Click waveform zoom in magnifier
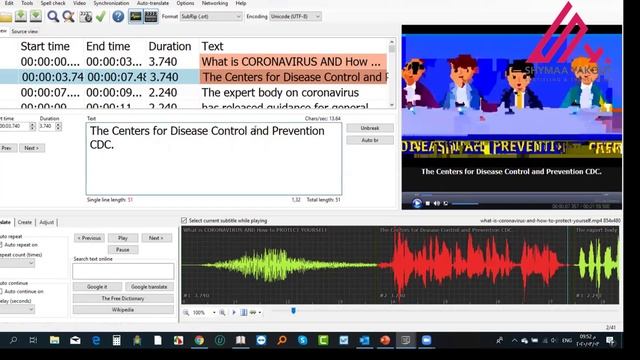Viewport: 640px width, 360px height. pos(222,313)
